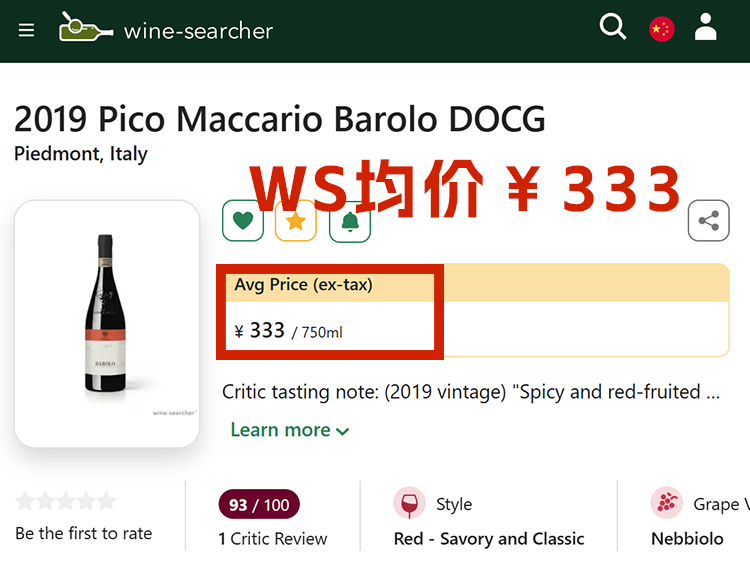Click the wine glass Style icon
The image size is (750, 573).
pyautogui.click(x=409, y=504)
